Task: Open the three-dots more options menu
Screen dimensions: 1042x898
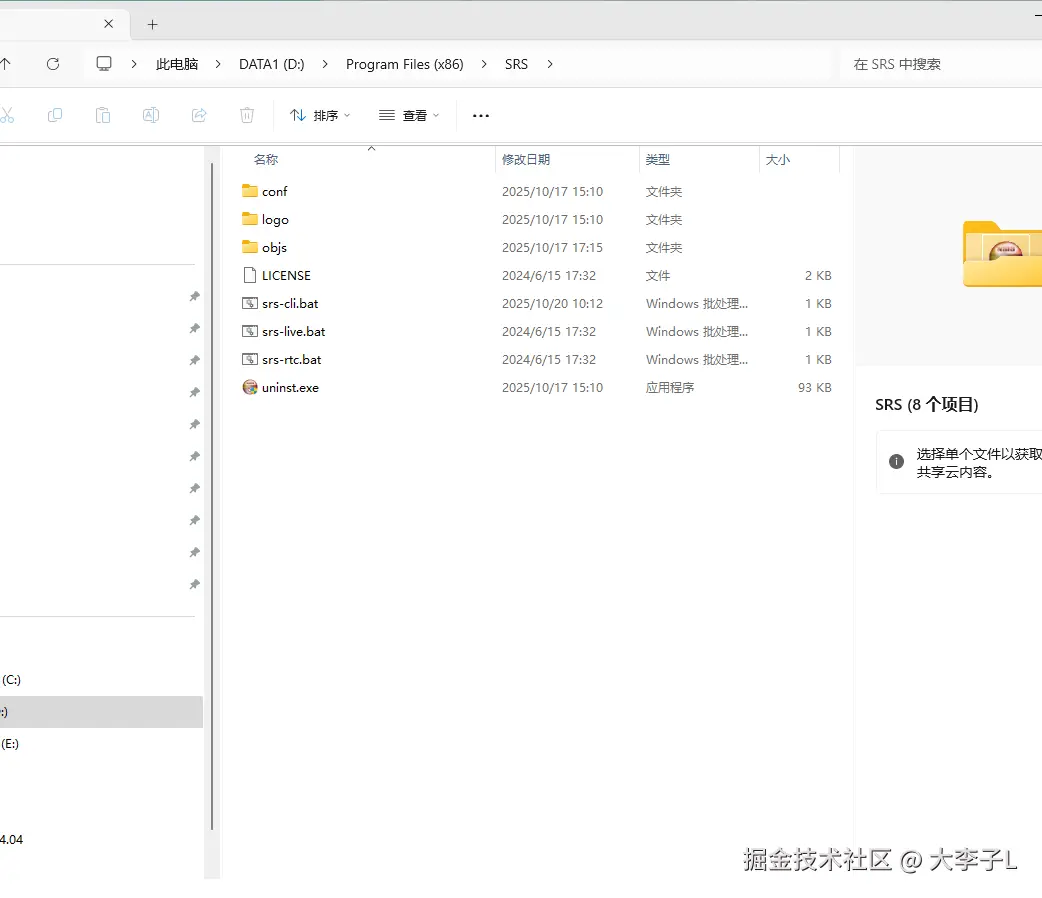Action: pyautogui.click(x=480, y=116)
